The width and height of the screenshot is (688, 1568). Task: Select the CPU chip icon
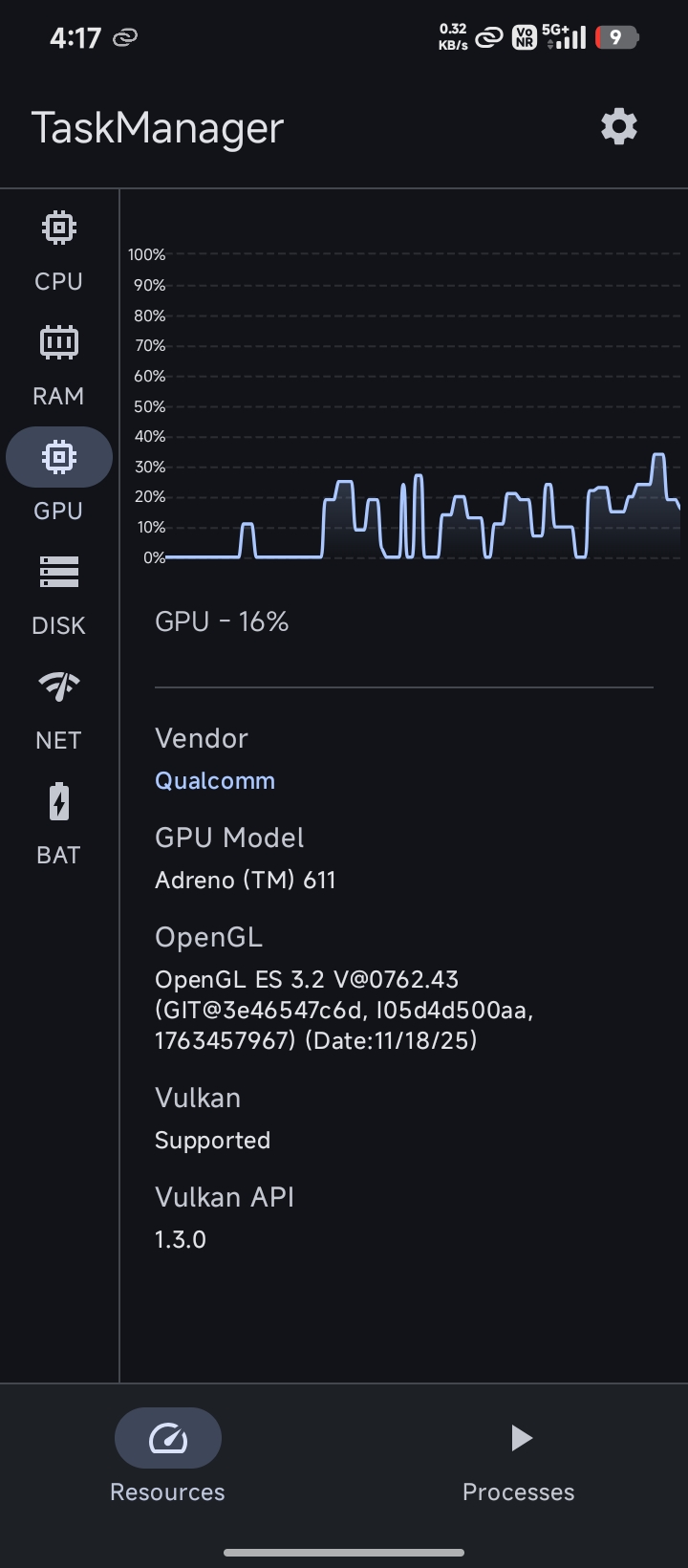click(x=59, y=228)
